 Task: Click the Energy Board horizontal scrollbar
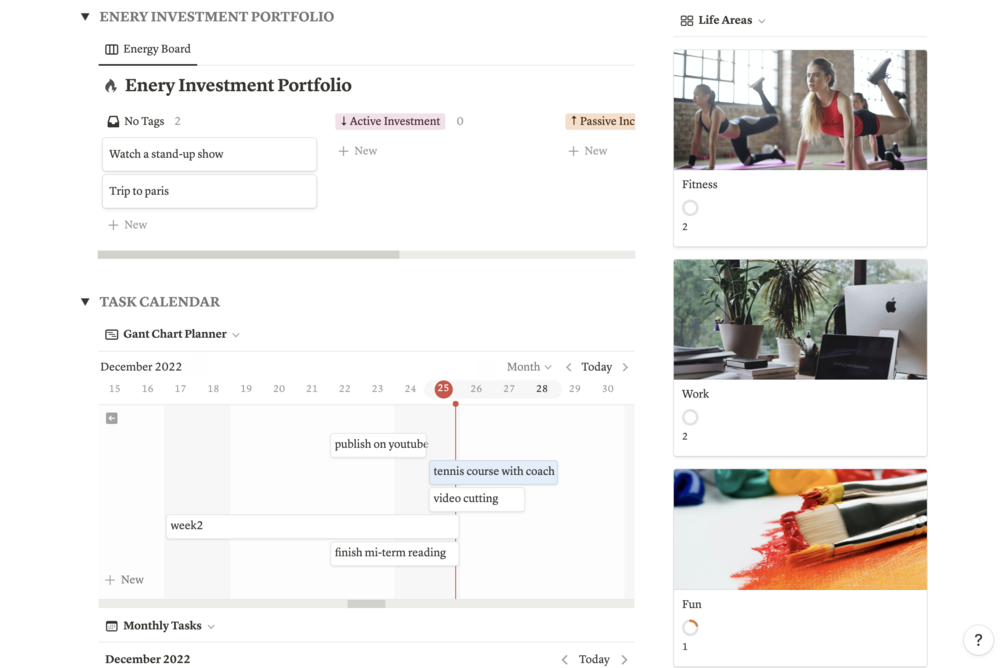click(248, 255)
